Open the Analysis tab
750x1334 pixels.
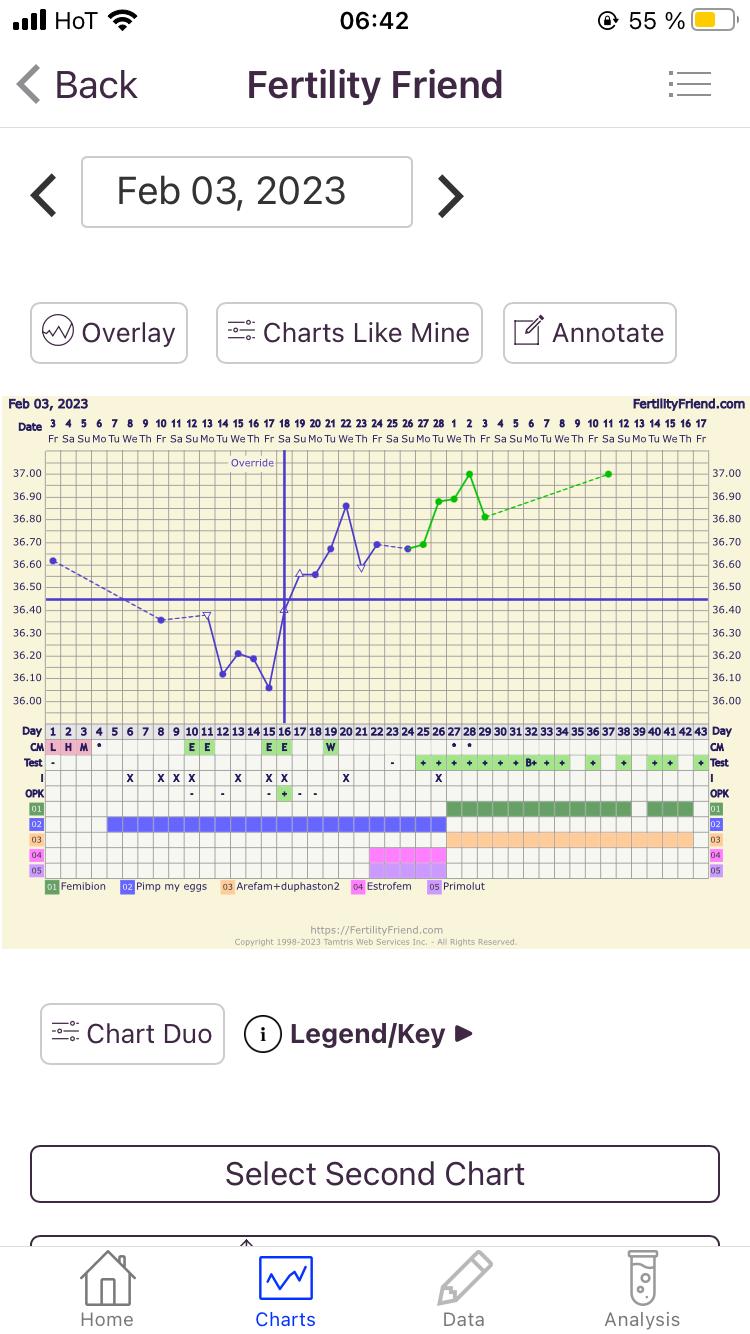(x=642, y=1288)
